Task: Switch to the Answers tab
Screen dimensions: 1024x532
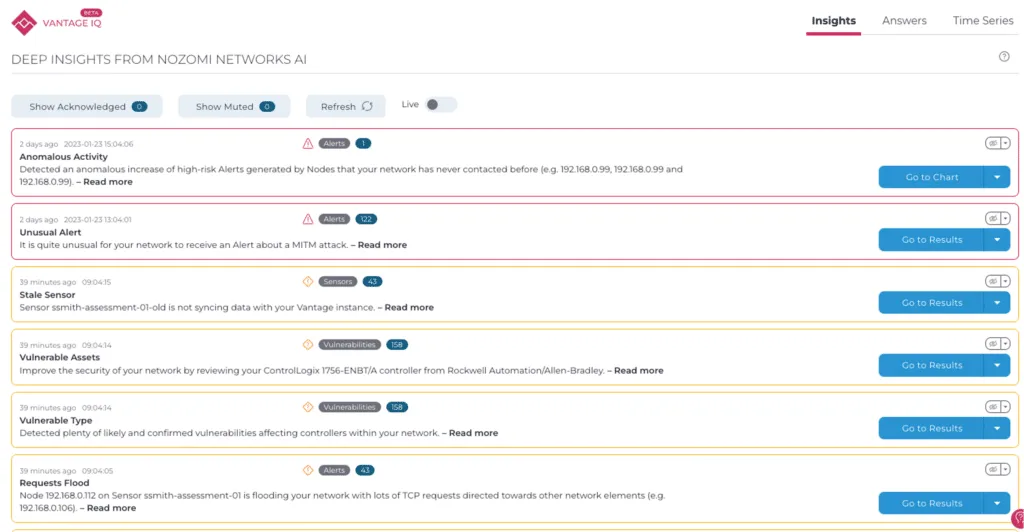Action: pyautogui.click(x=904, y=21)
